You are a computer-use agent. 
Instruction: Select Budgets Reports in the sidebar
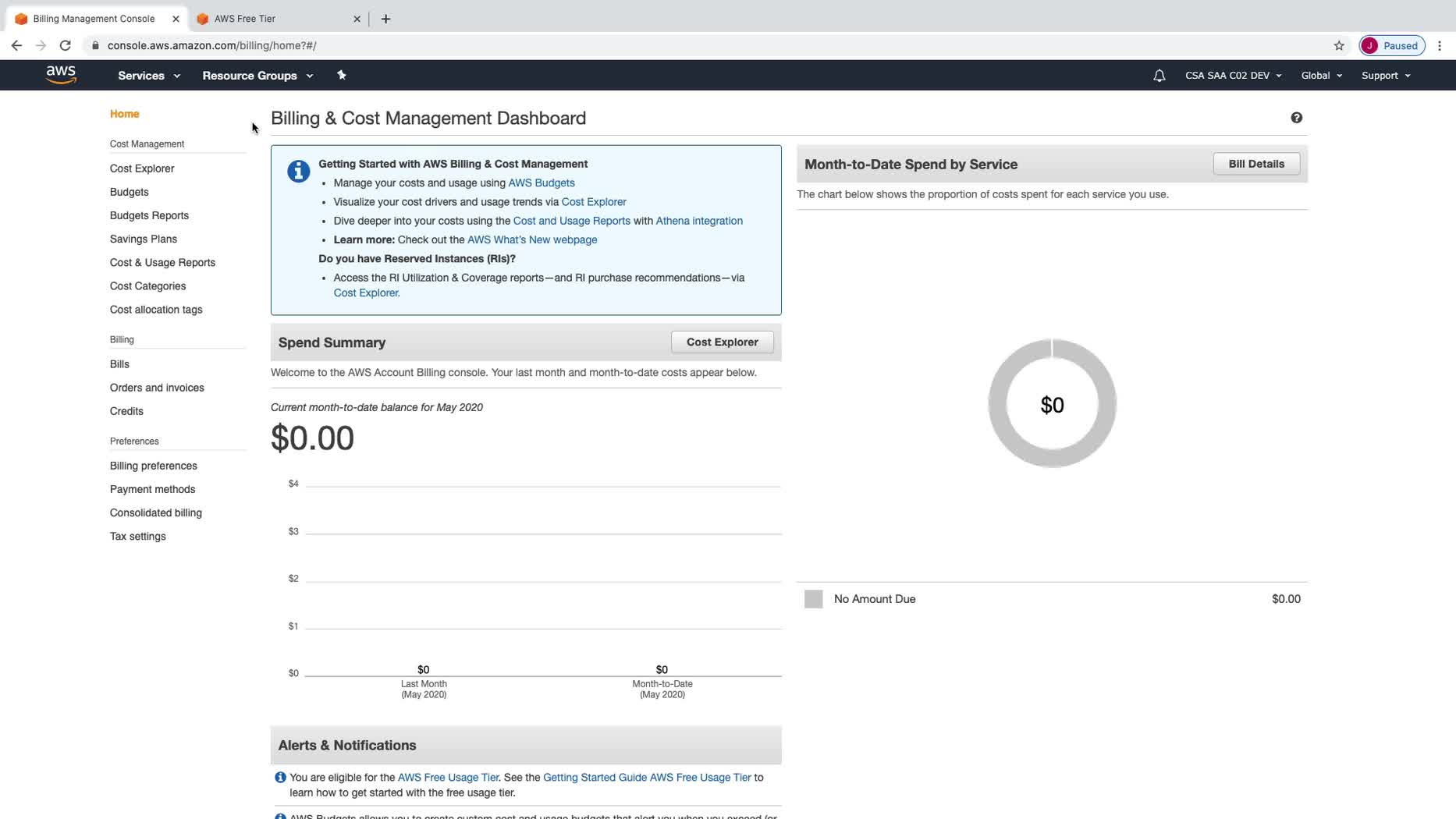pos(149,215)
